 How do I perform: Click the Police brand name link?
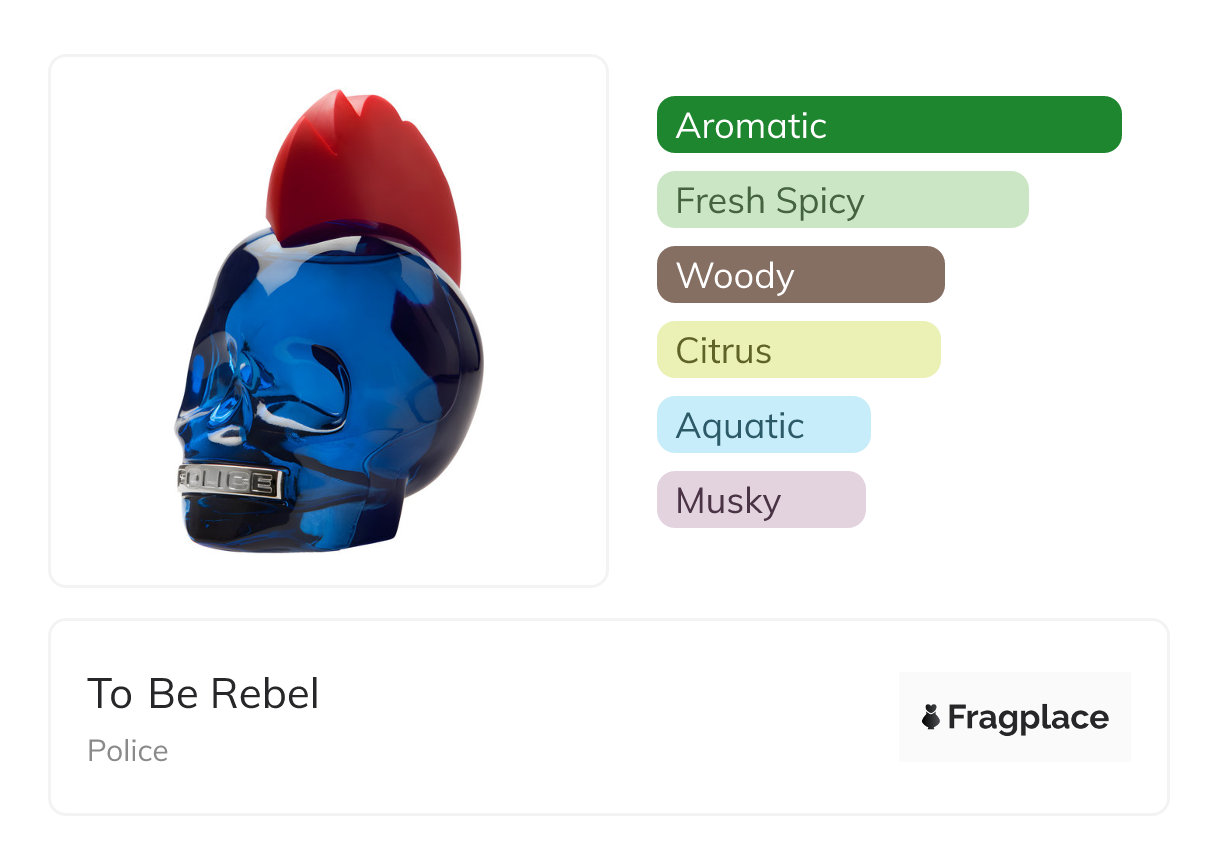click(128, 751)
